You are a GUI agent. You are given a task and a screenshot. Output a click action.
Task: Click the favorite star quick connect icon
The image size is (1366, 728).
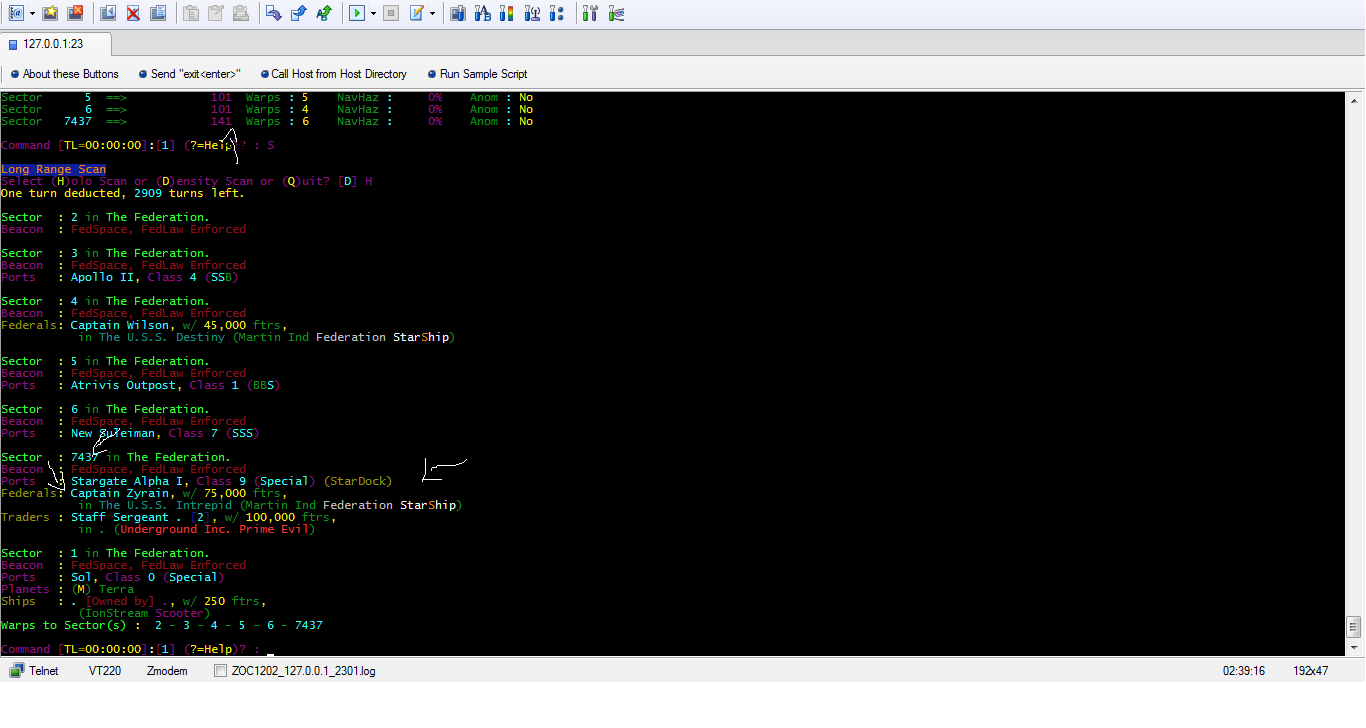click(50, 13)
